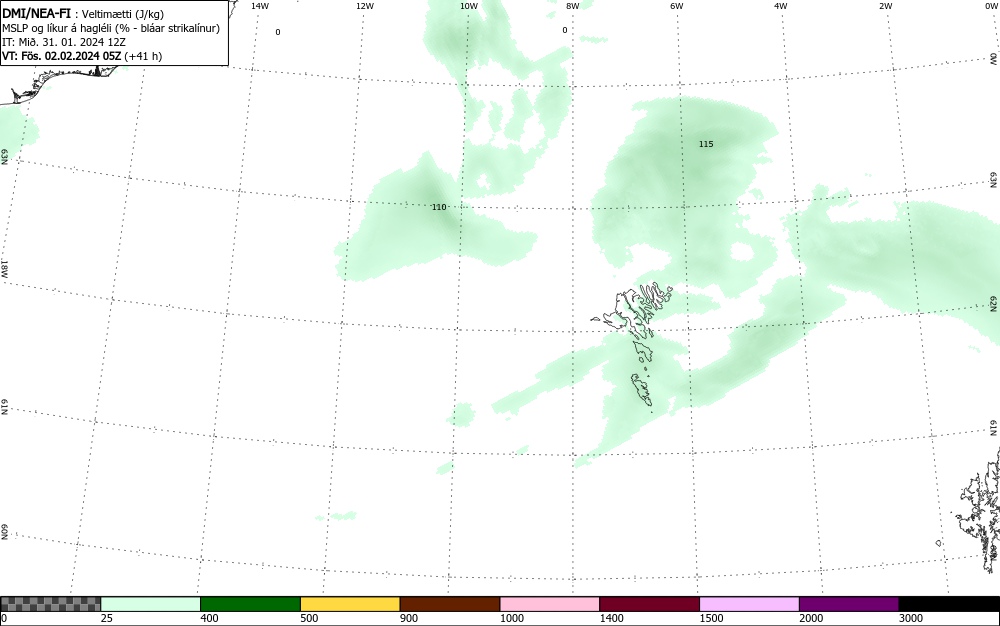The width and height of the screenshot is (1000, 626).
Task: Click the 10W longitude label
Action: 469,6
